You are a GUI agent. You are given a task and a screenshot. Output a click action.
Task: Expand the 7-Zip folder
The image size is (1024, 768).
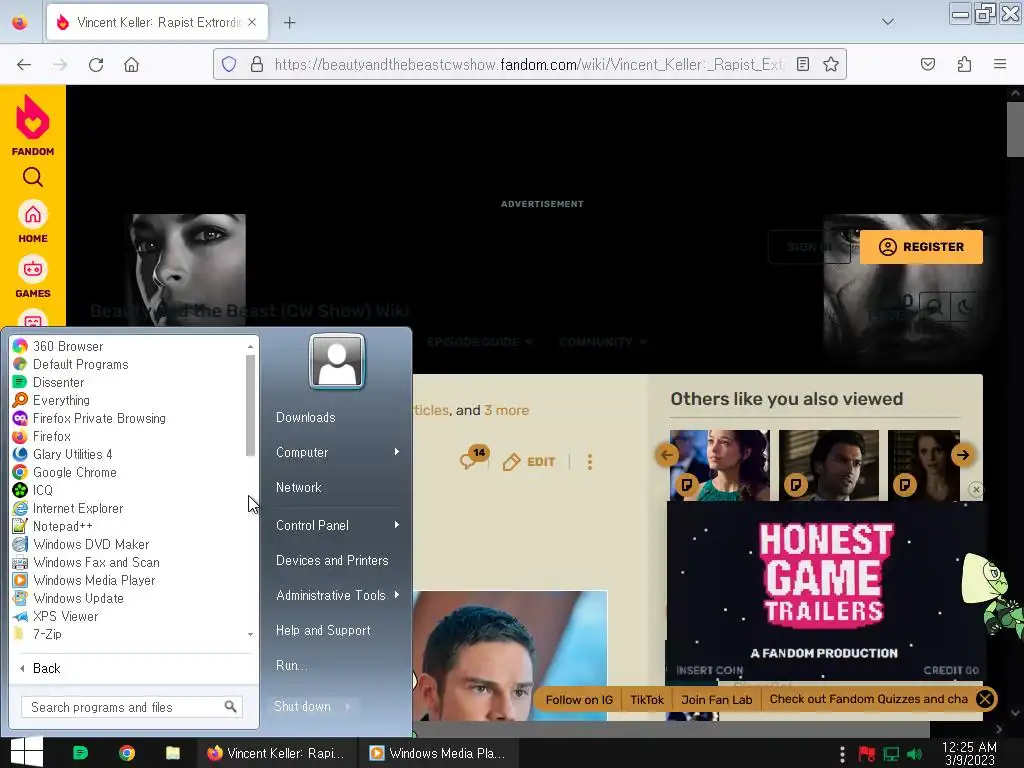(x=47, y=633)
